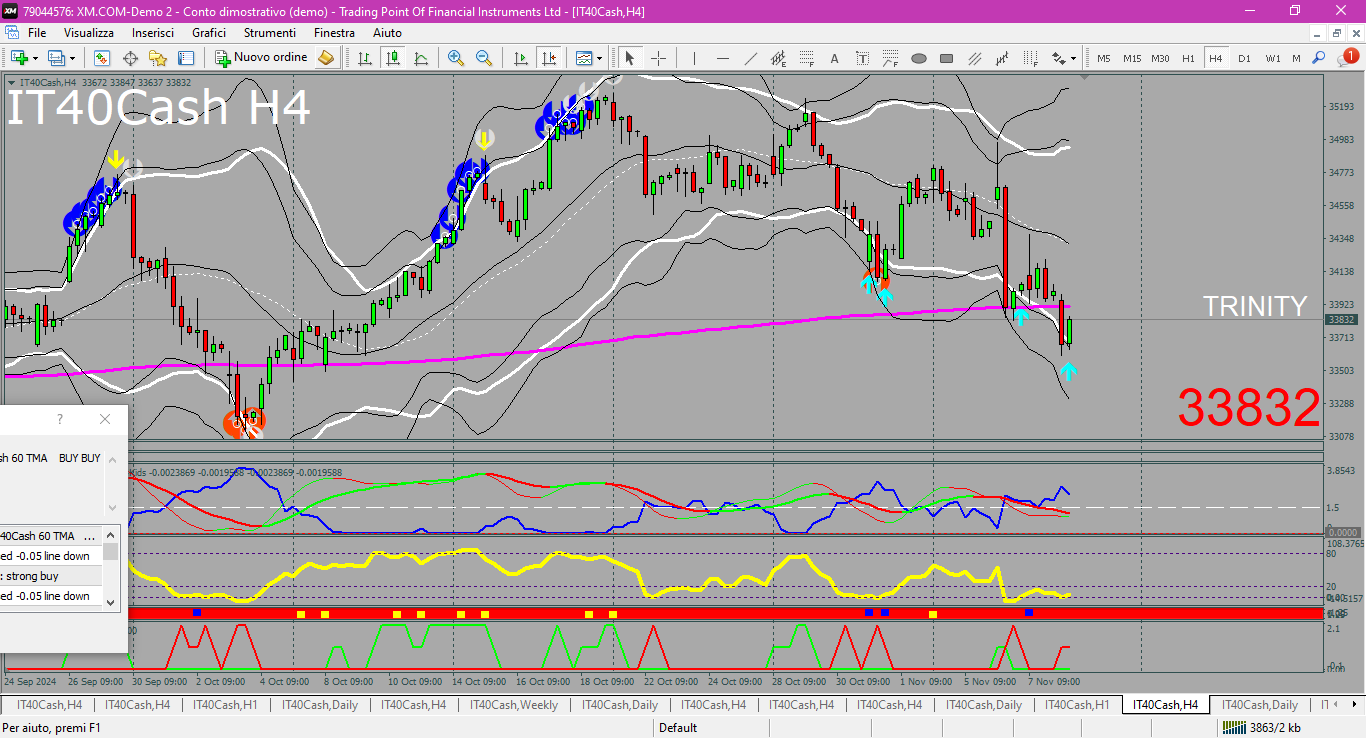
Task: Select the rectangle drawing tool
Action: (x=946, y=58)
